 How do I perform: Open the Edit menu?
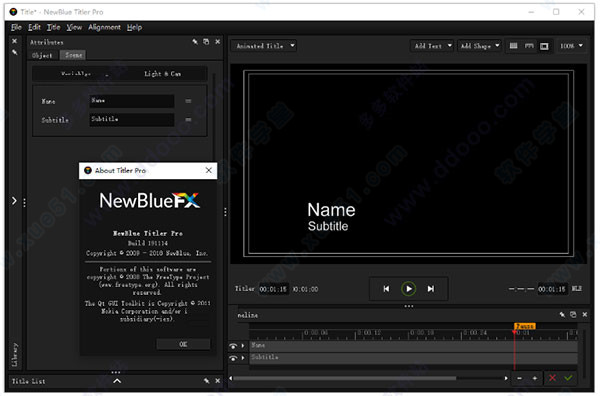(x=34, y=27)
